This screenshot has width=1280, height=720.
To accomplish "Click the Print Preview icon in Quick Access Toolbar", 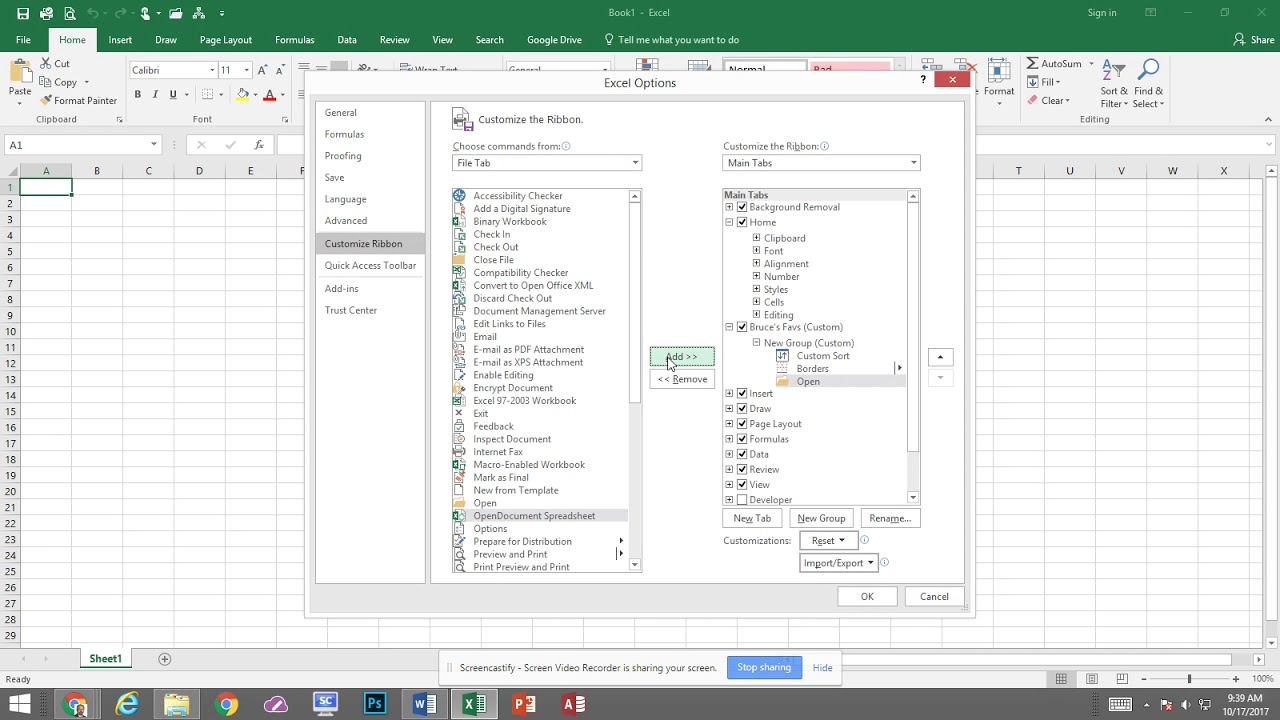I will pos(69,13).
